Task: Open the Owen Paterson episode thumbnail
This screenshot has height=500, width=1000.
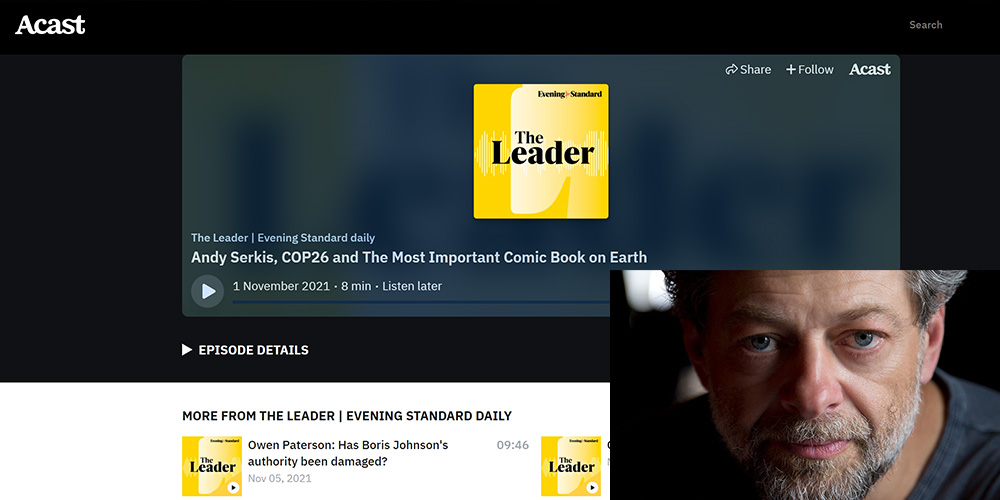Action: (x=212, y=466)
